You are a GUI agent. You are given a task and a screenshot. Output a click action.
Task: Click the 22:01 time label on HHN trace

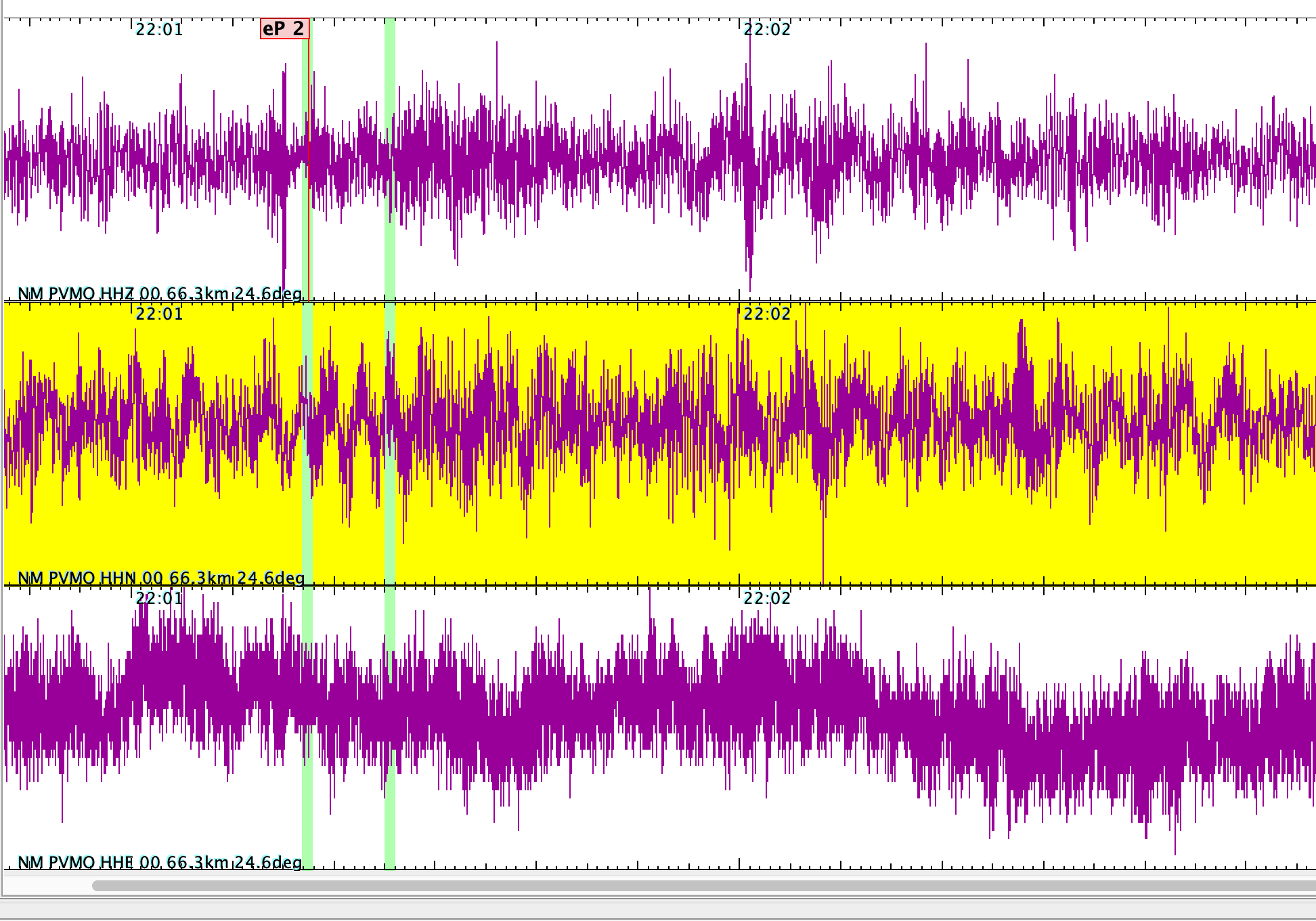(x=159, y=314)
